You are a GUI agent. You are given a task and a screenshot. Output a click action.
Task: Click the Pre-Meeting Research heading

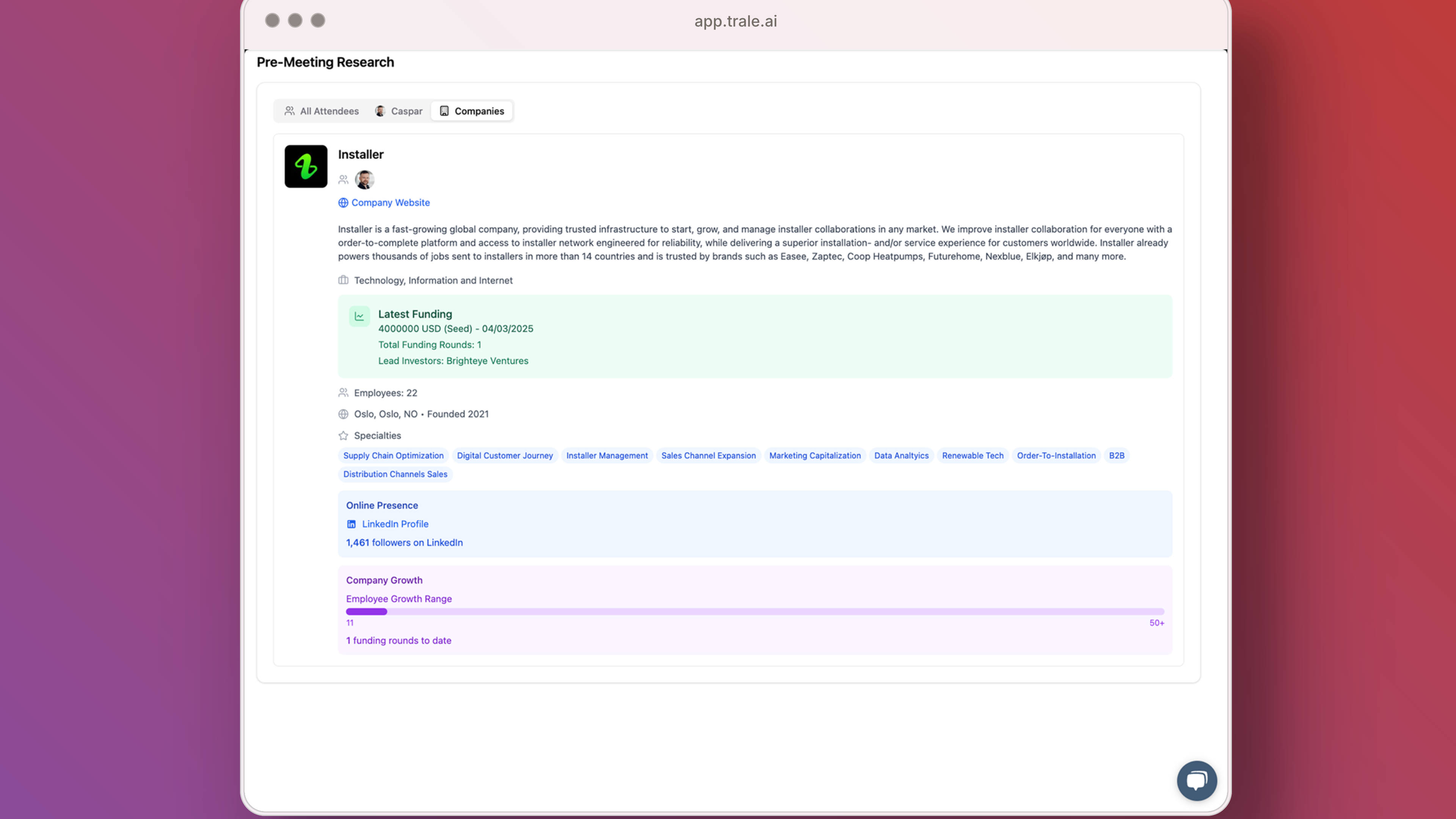click(325, 62)
